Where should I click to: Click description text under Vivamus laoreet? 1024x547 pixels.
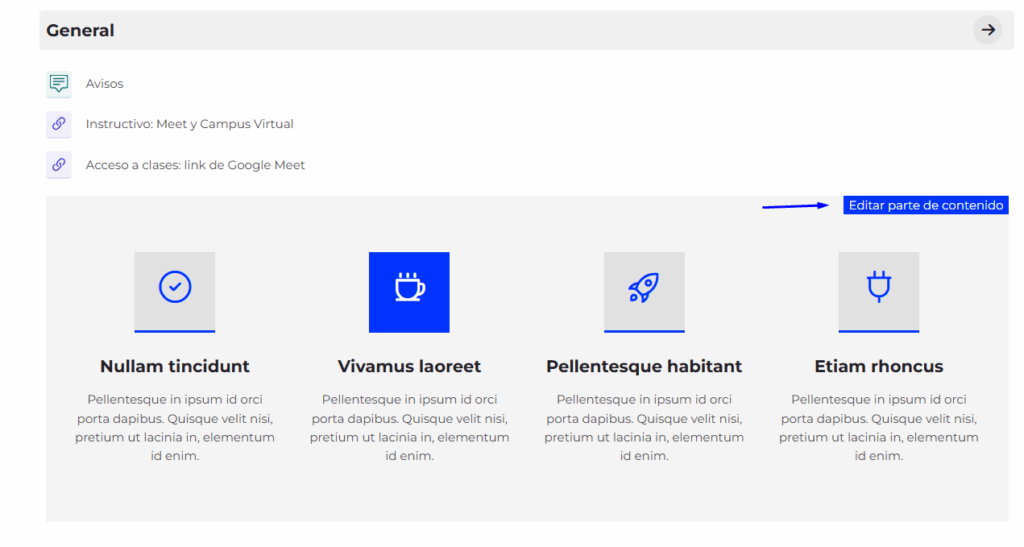tap(409, 427)
